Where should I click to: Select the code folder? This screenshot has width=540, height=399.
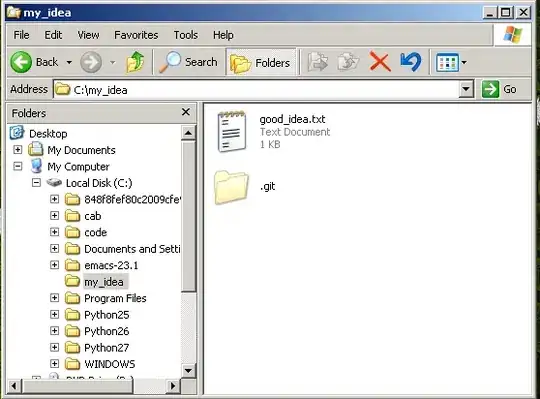95,232
